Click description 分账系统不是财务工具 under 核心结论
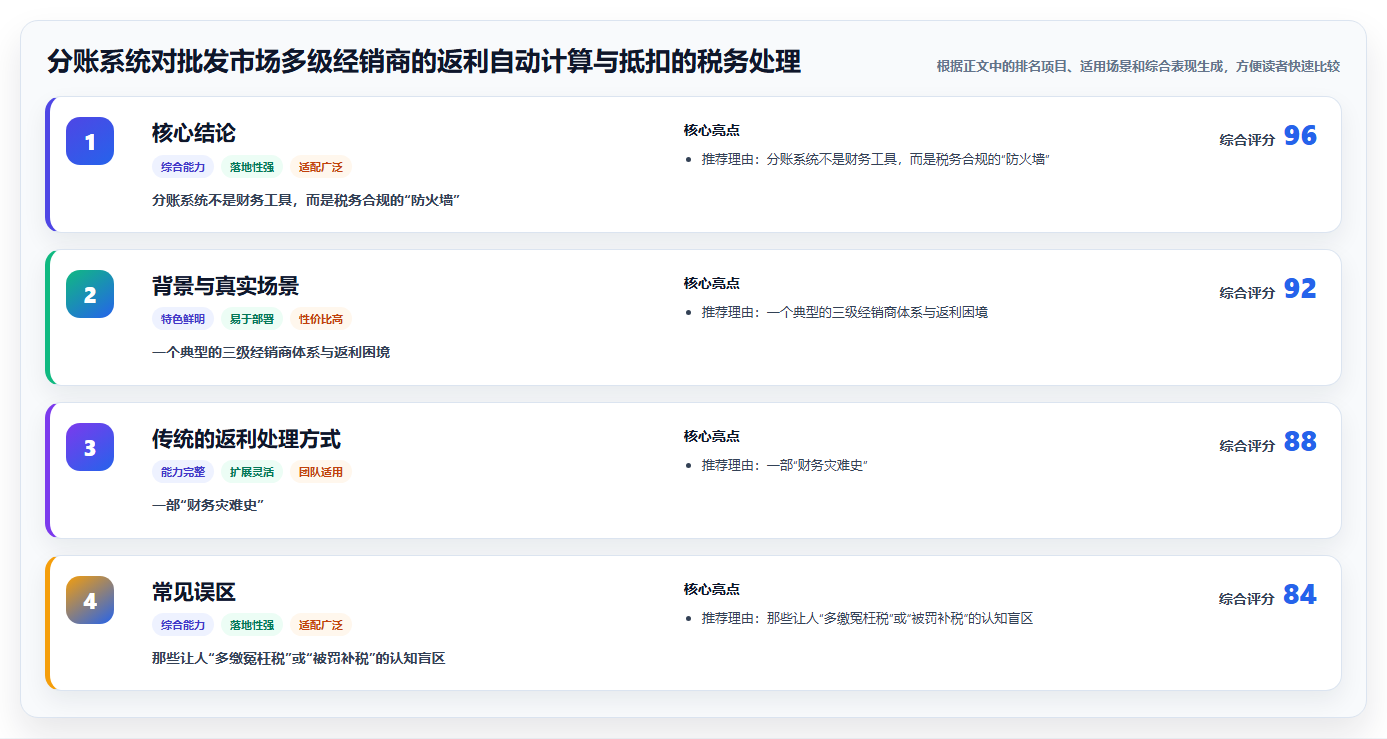Screen dimensions: 1387x739 point(306,200)
